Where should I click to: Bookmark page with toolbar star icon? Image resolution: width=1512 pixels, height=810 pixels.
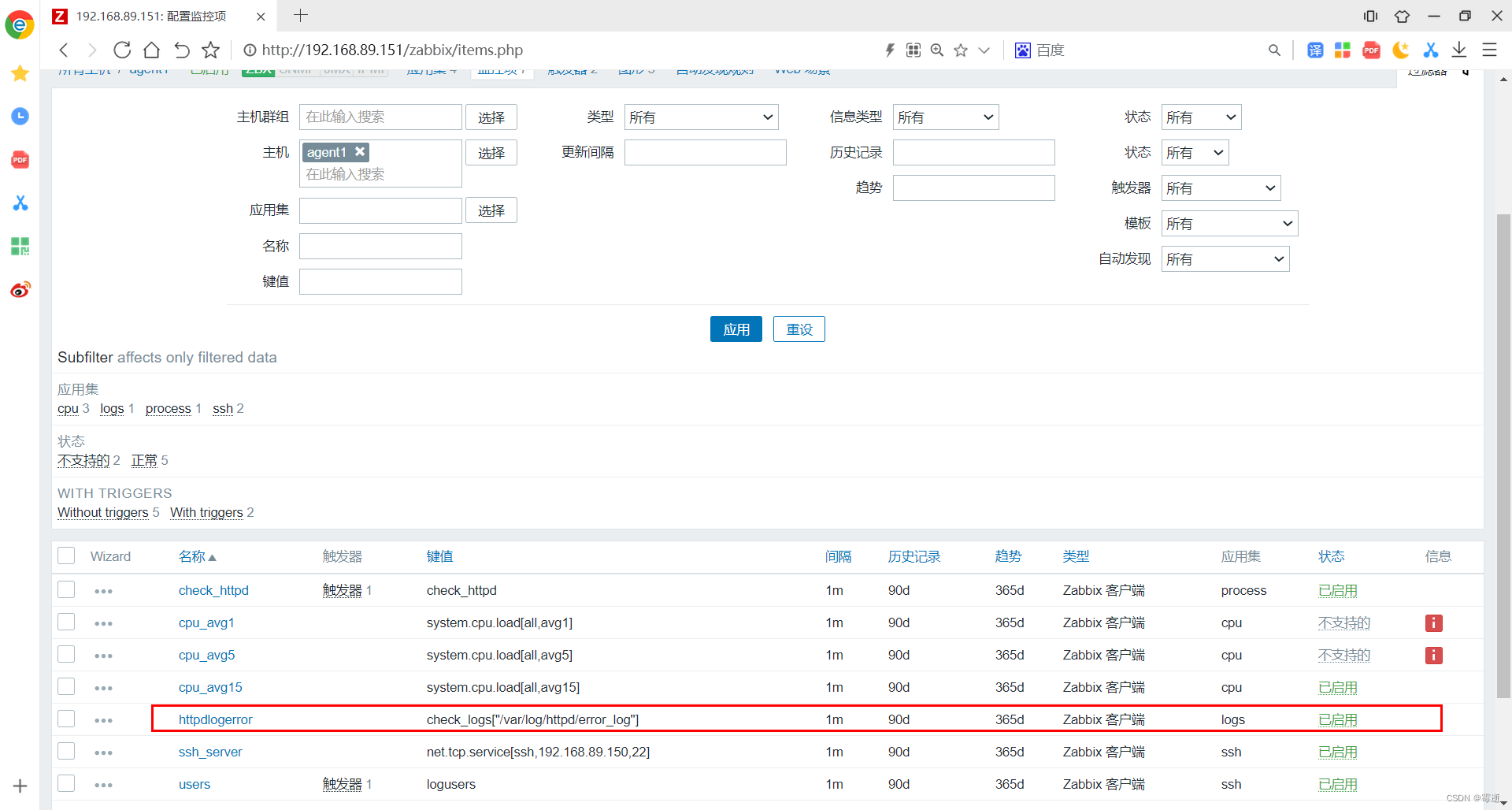[211, 50]
